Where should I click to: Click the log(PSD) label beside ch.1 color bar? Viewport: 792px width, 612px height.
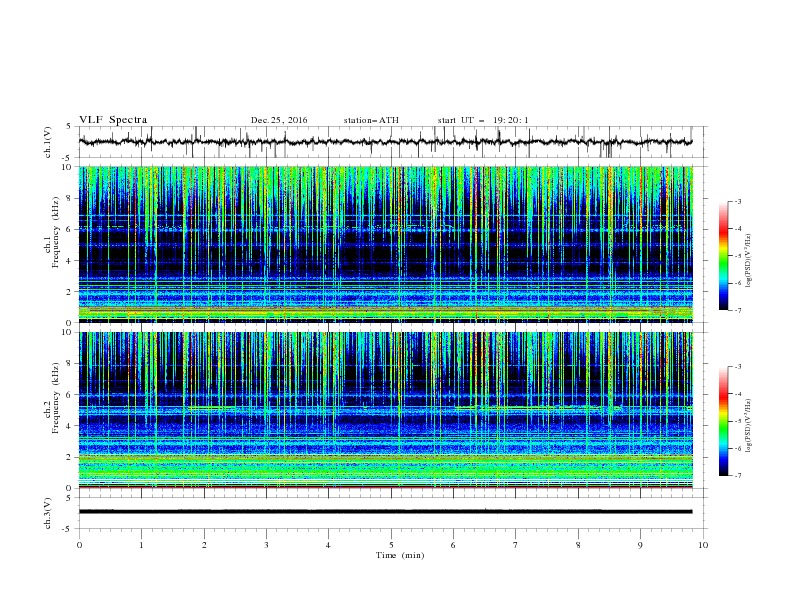click(749, 261)
